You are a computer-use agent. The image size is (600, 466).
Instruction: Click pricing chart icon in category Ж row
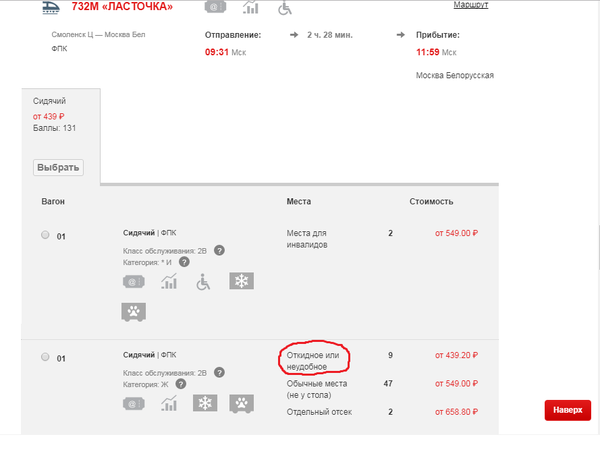[x=169, y=403]
